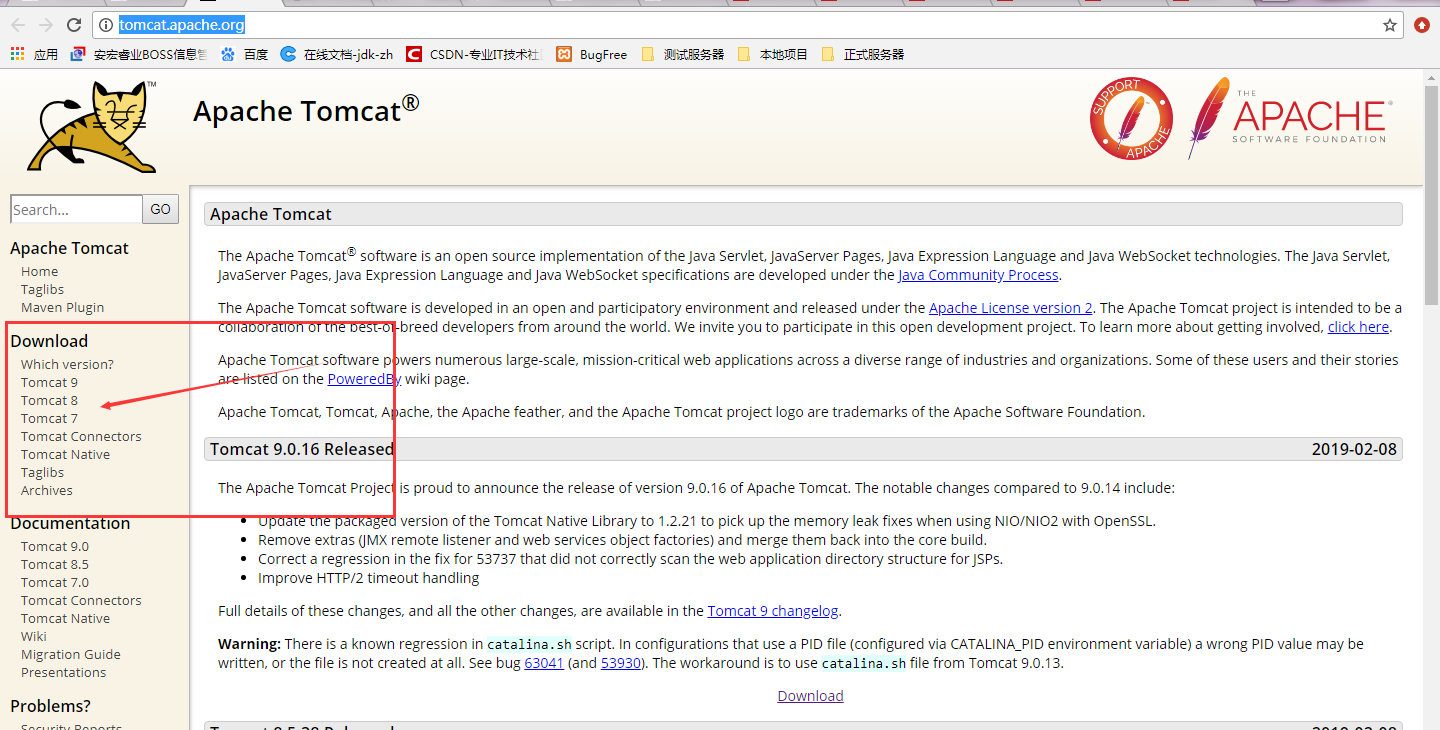Follow the Java Community Process link
This screenshot has height=730, width=1440.
coord(978,275)
